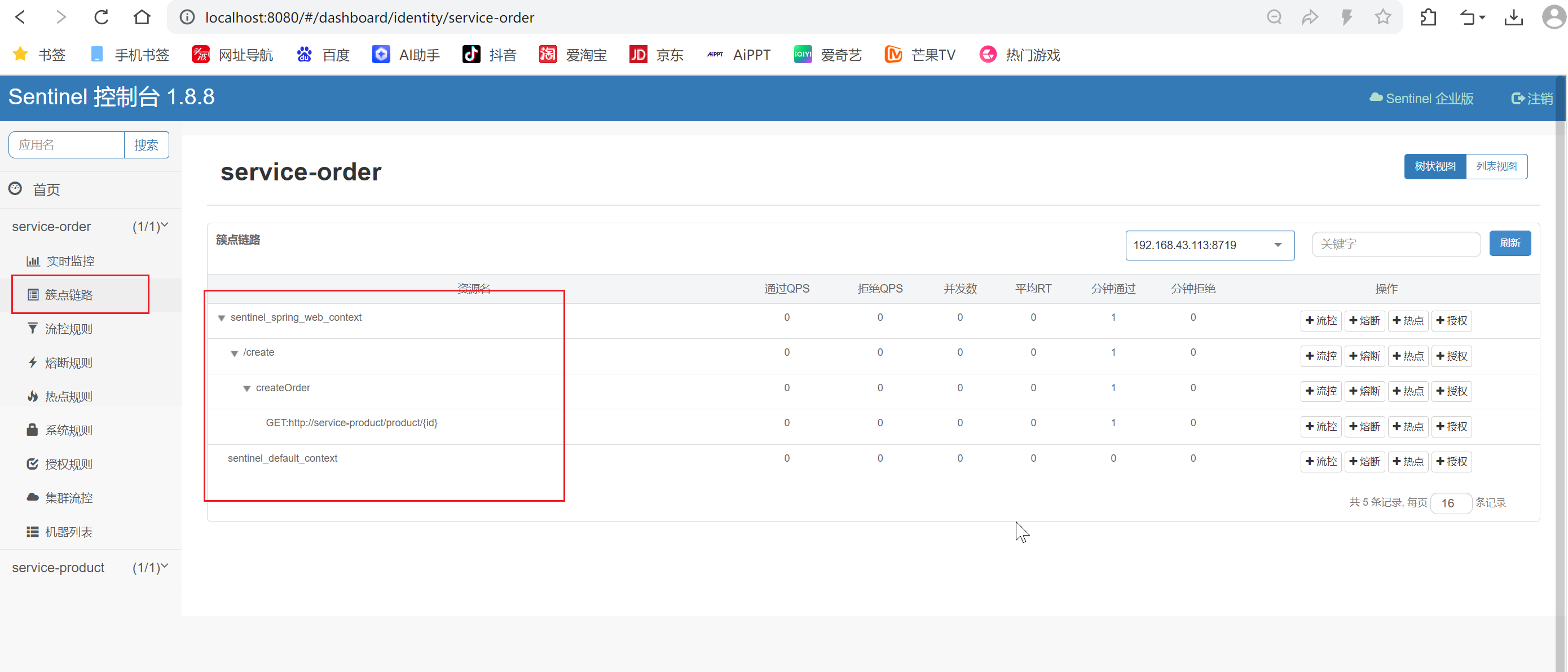Click the 关键字 keyword search field
The image size is (1568, 672).
1395,244
